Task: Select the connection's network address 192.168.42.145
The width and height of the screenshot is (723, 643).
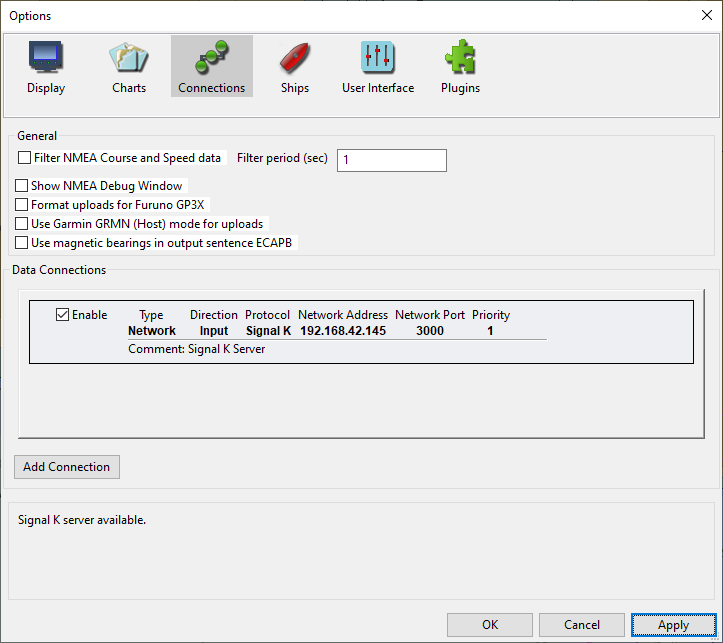Action: (x=343, y=331)
